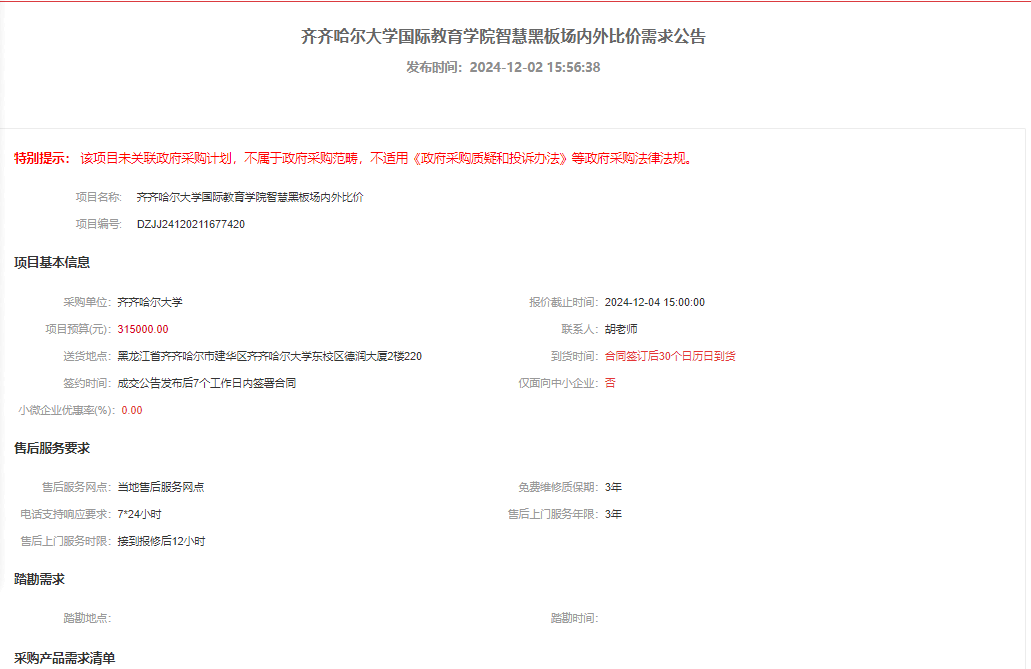Click the 小微企业优惠率 value 0.00
The image size is (1031, 669).
[x=132, y=410]
